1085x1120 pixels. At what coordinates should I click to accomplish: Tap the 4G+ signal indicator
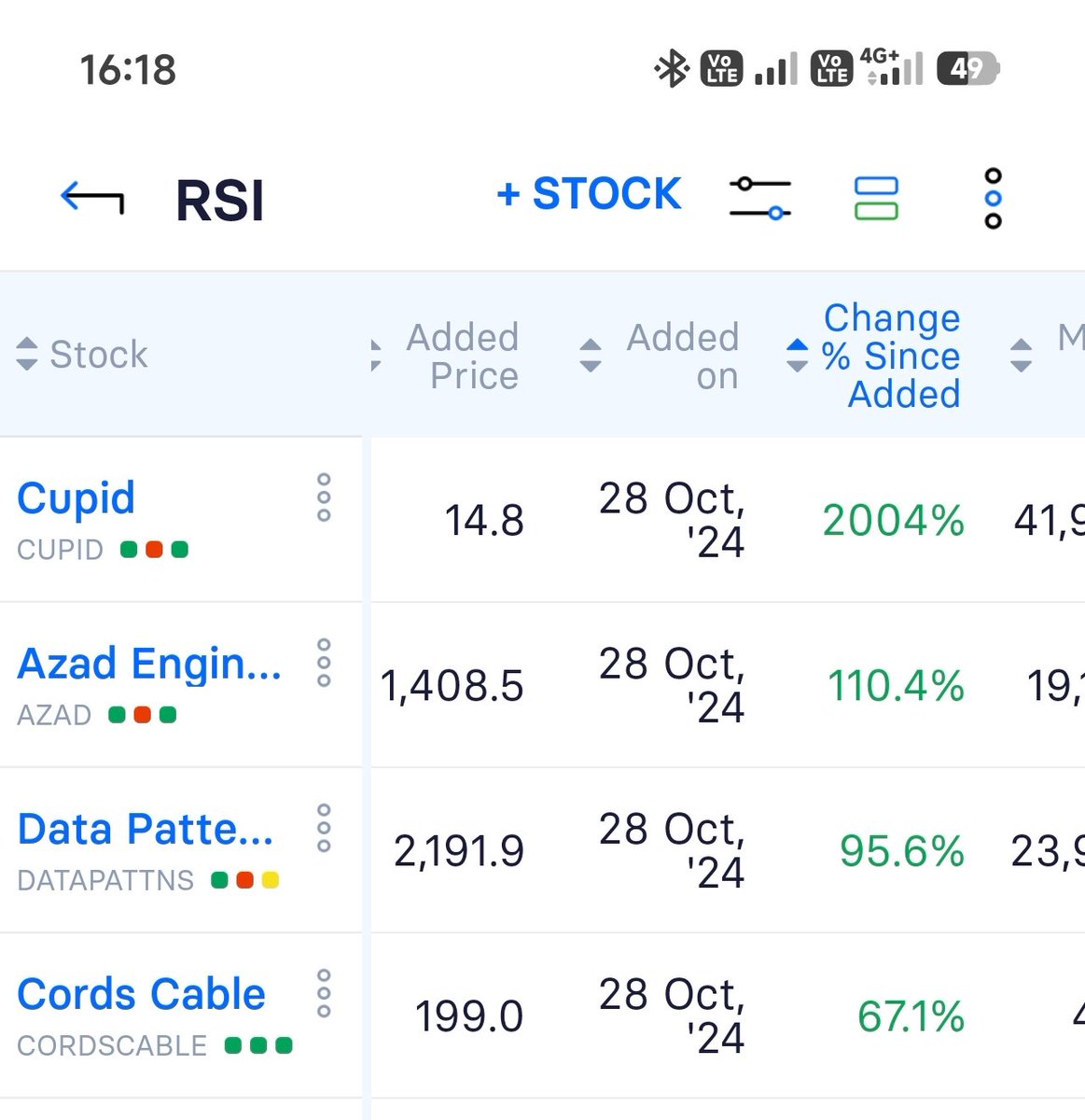click(892, 68)
